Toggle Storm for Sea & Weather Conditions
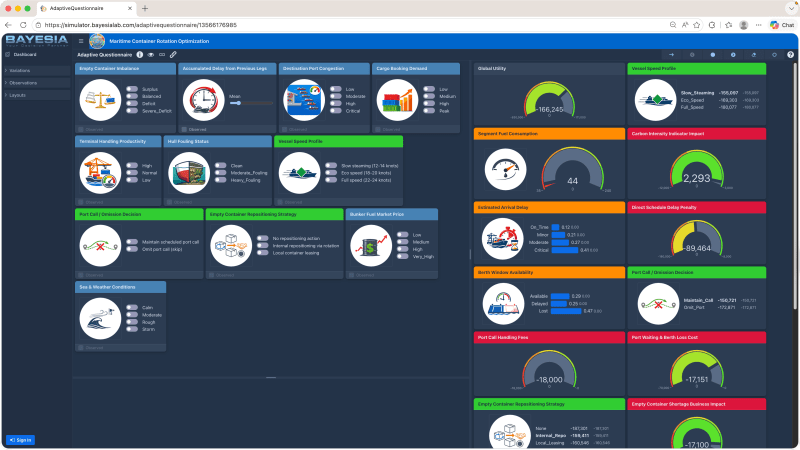800x450 pixels. (132, 329)
